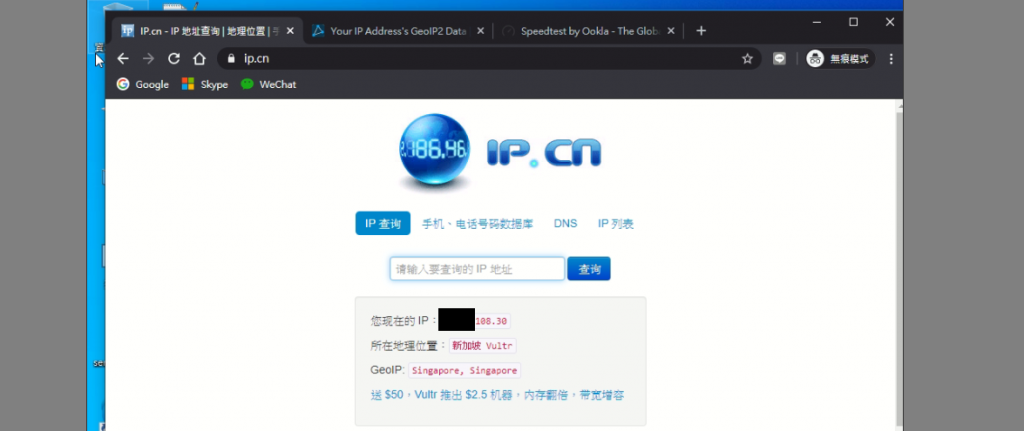Click the blue 查询 button
The width and height of the screenshot is (1024, 431).
tap(589, 268)
